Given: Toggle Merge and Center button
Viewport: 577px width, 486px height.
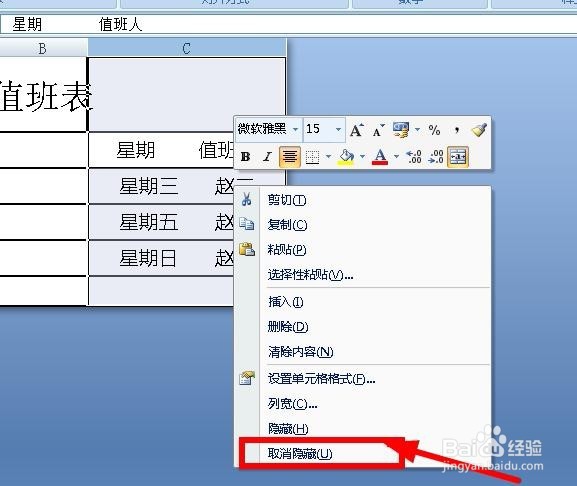Looking at the screenshot, I should click(457, 157).
